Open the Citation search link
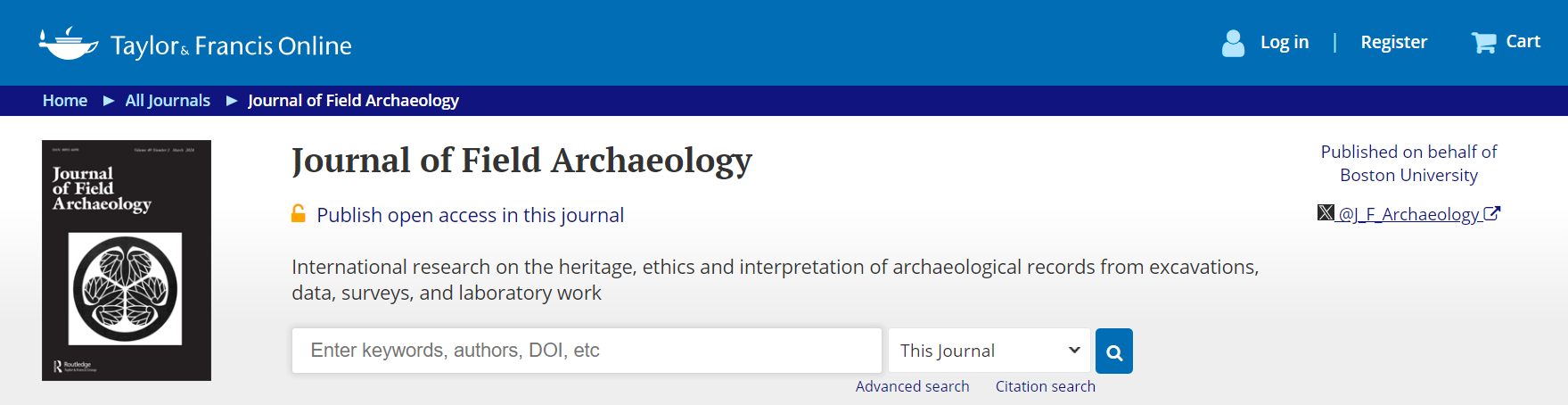1568x405 pixels. coord(1045,386)
